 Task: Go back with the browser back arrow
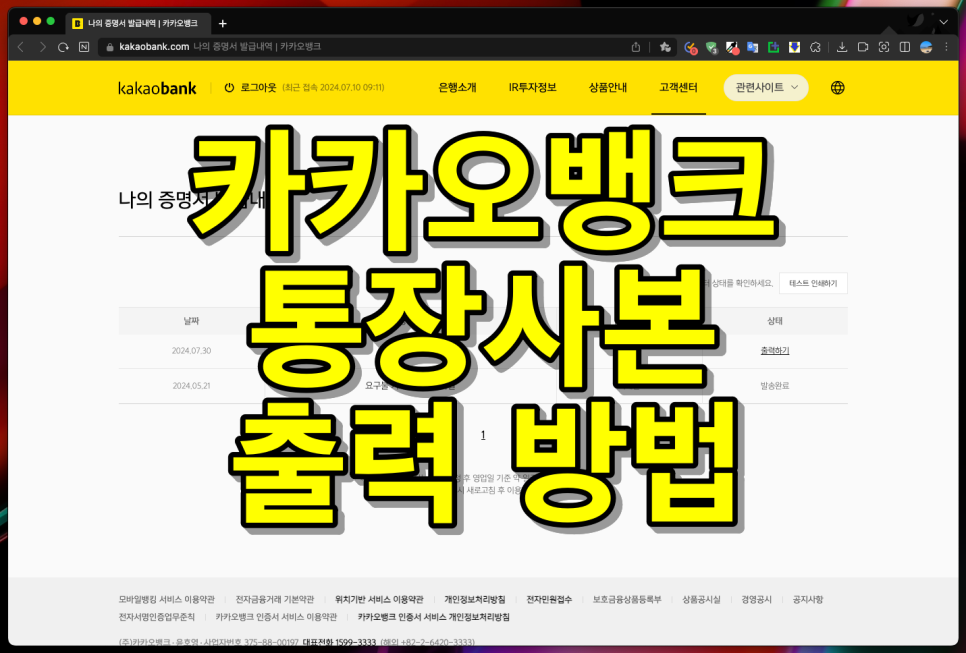tap(21, 47)
